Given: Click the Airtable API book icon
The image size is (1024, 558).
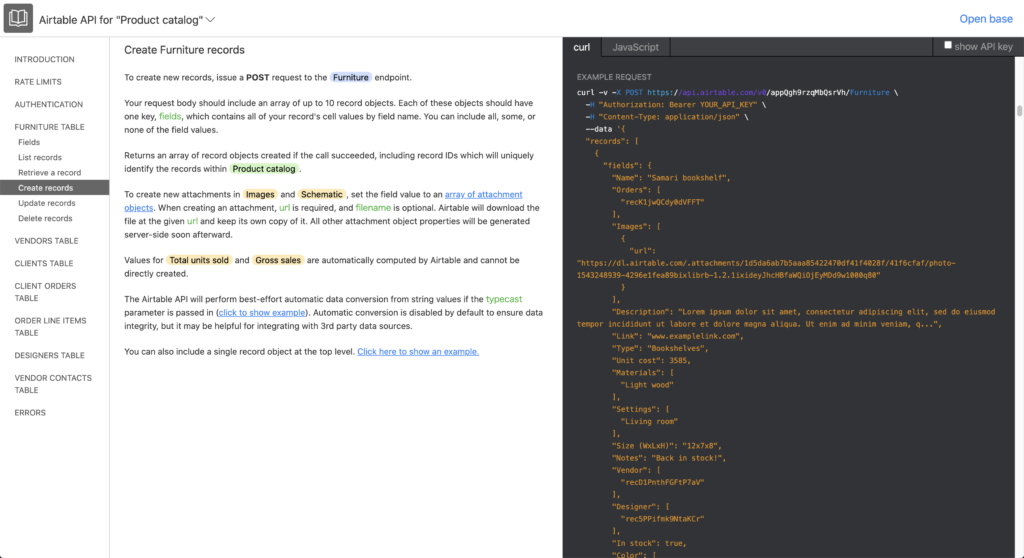Looking at the screenshot, I should click(18, 18).
